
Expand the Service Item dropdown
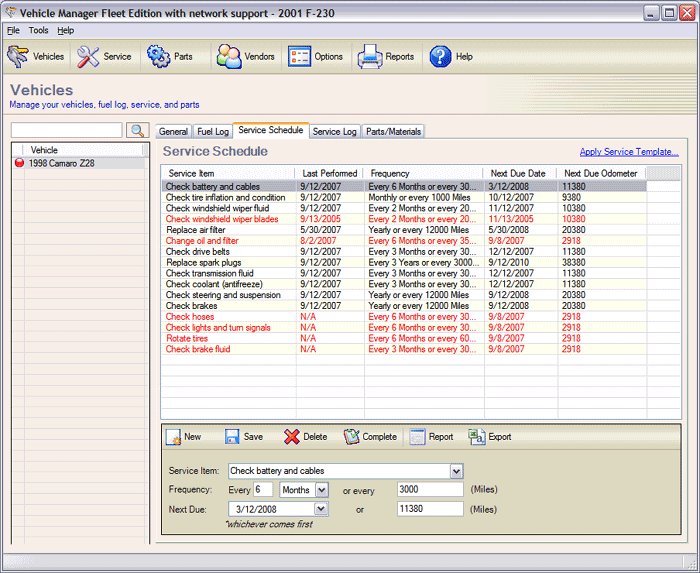(456, 471)
